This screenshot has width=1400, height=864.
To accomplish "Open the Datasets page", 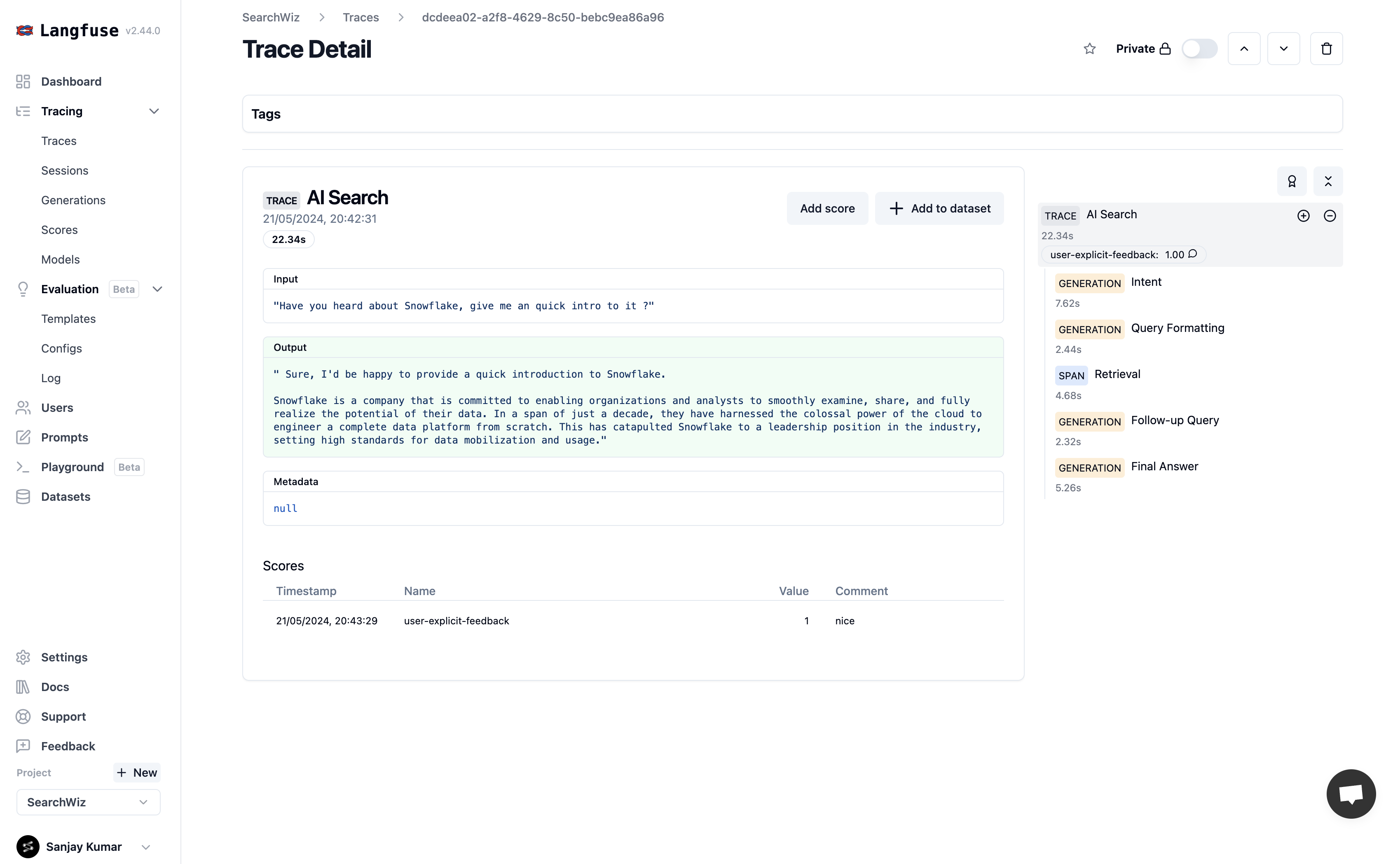I will click(x=65, y=497).
